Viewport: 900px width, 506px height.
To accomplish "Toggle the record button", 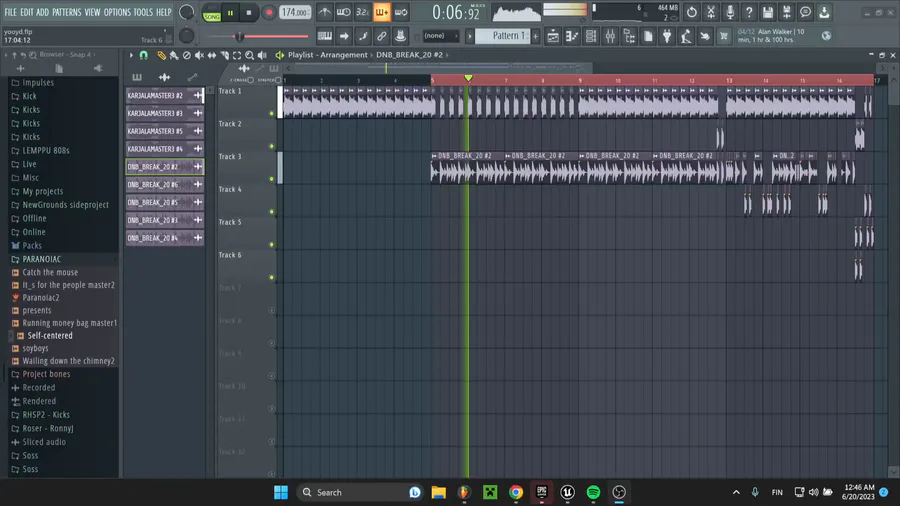I will point(269,12).
